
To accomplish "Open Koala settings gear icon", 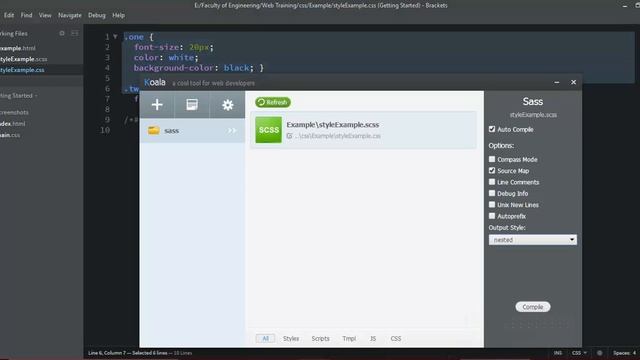I will pos(227,105).
